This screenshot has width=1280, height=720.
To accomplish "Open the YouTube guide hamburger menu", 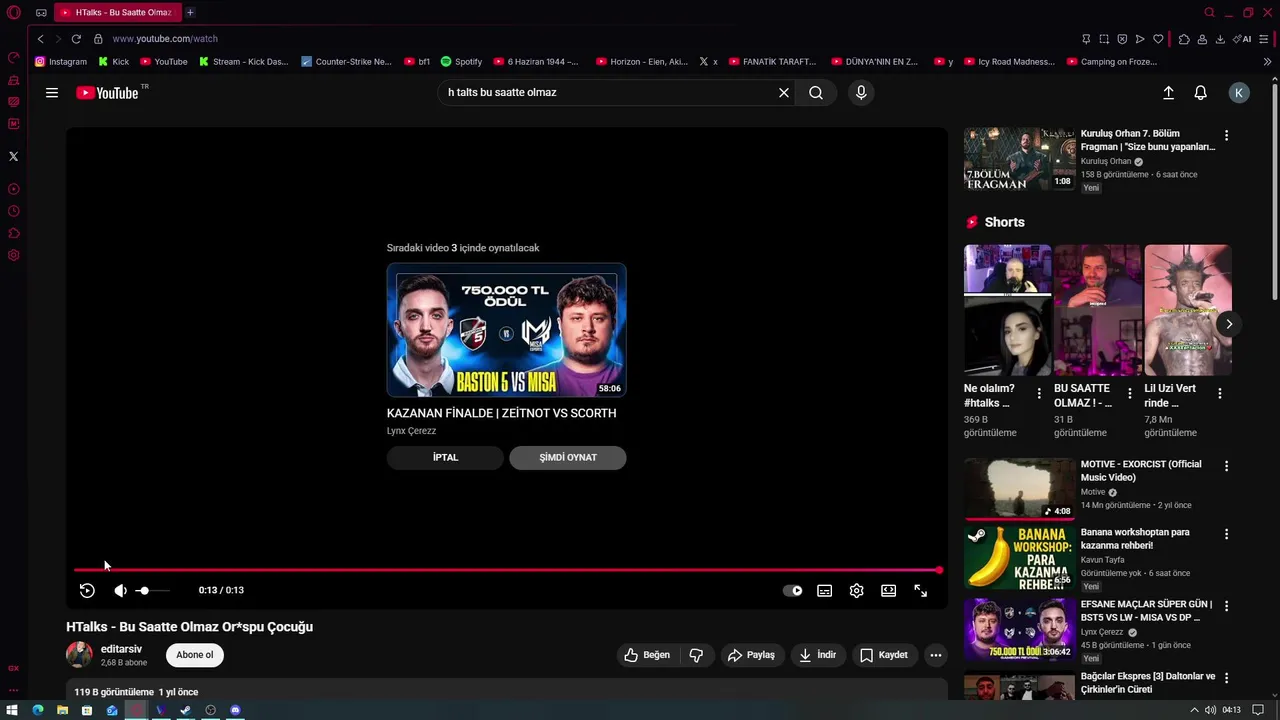I will [52, 93].
